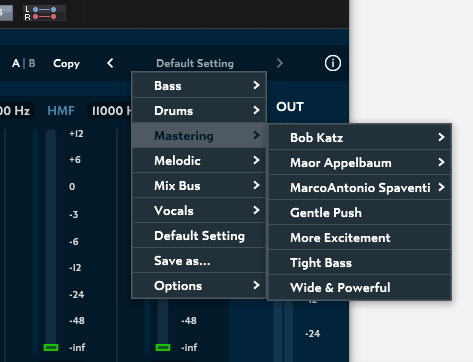
Task: Open the Default Setting preset name dropdown
Action: click(x=195, y=63)
